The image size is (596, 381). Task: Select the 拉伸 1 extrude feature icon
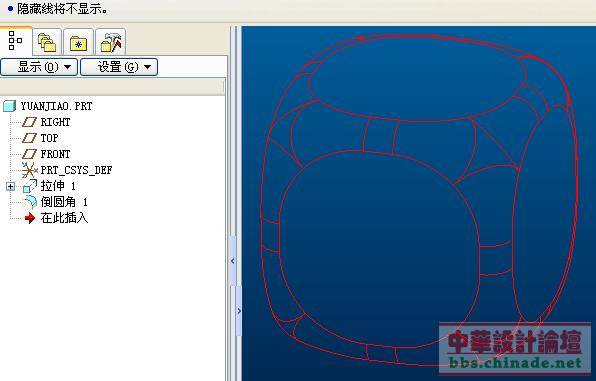tap(30, 186)
